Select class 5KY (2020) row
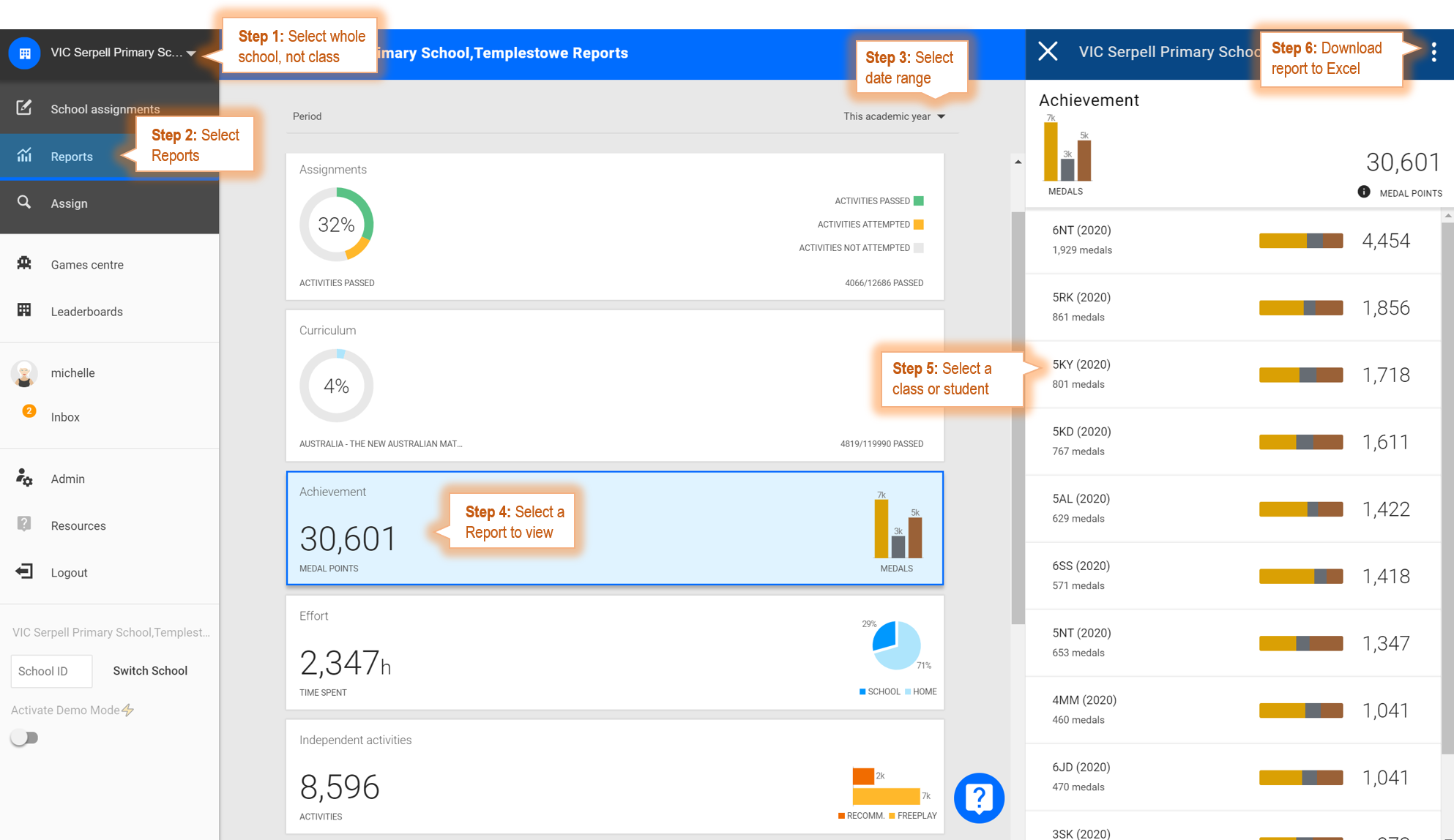The image size is (1454, 840). (x=1233, y=375)
